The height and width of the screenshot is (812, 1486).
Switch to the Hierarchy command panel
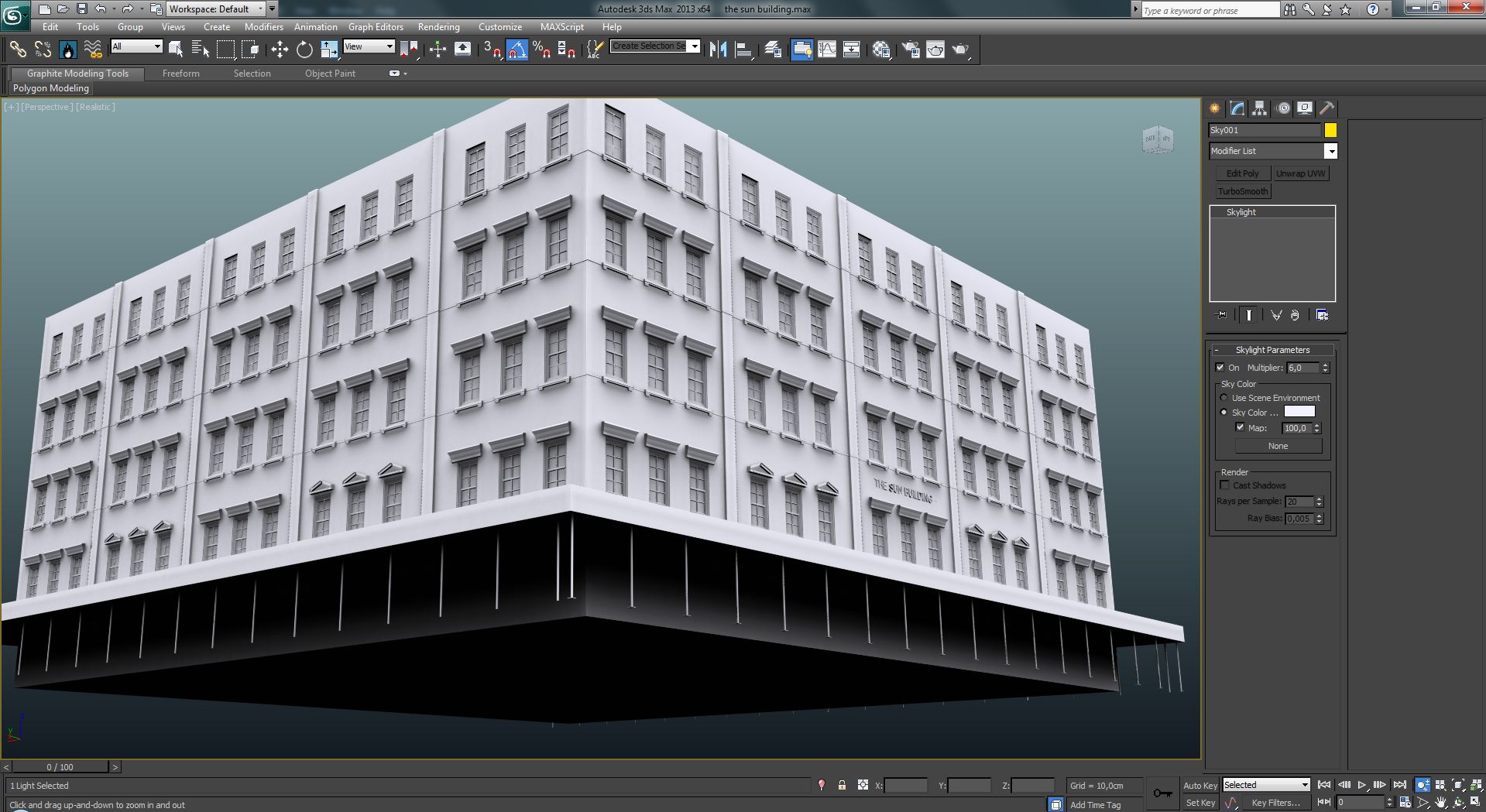[x=1259, y=108]
